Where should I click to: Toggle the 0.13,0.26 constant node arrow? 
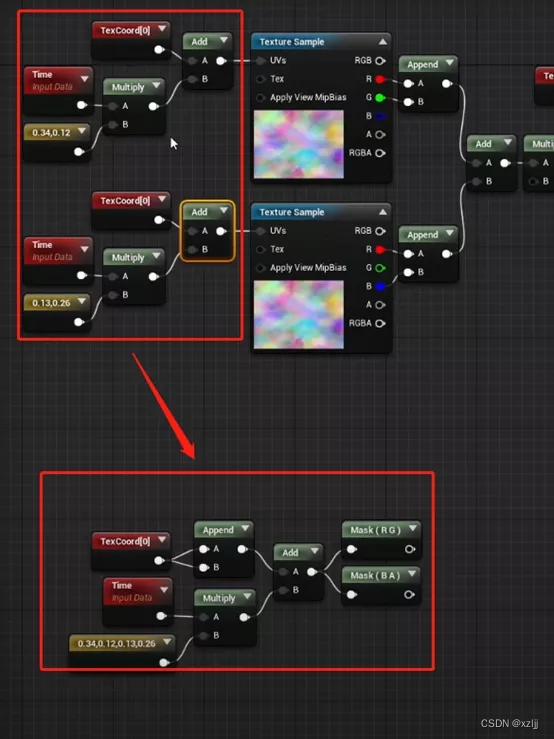(x=82, y=302)
